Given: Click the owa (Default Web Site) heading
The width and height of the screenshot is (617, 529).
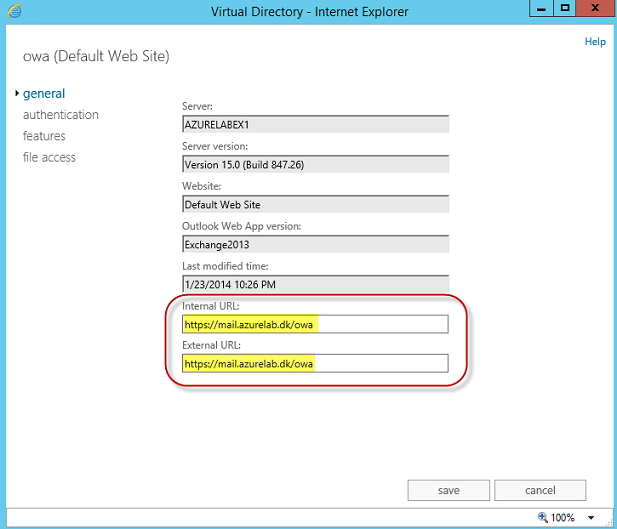Looking at the screenshot, I should (96, 56).
